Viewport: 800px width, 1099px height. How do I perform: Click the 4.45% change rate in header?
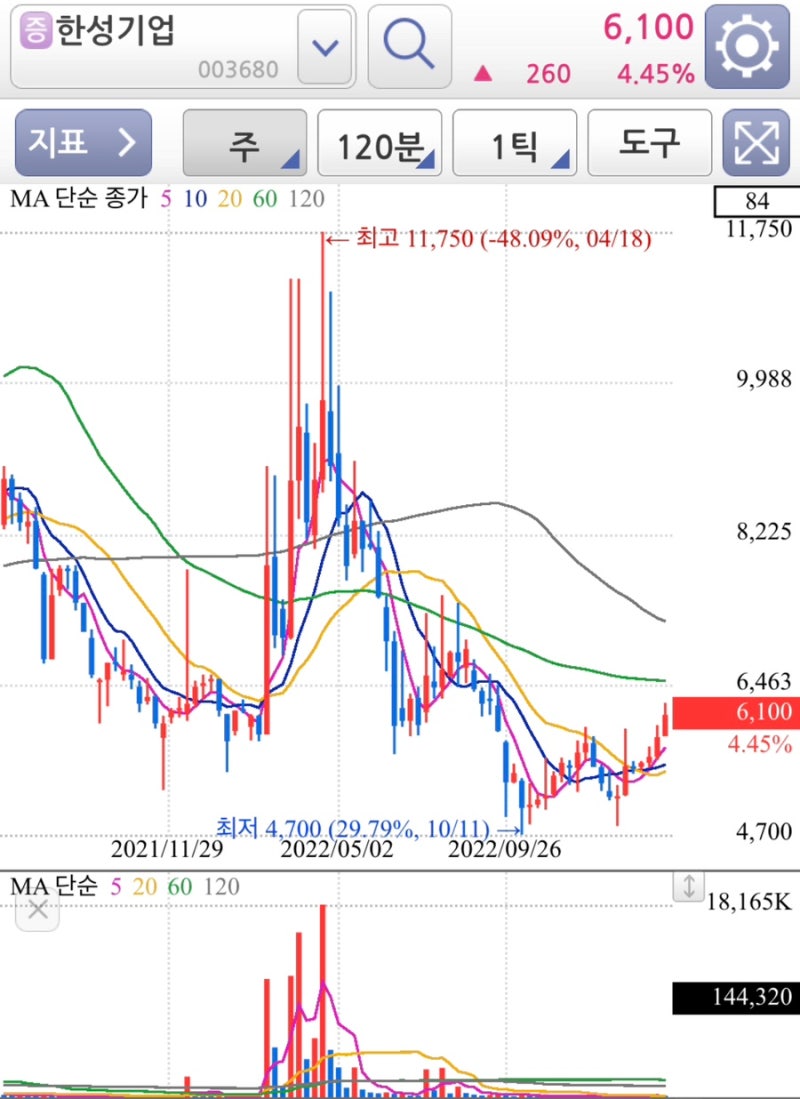coord(656,74)
